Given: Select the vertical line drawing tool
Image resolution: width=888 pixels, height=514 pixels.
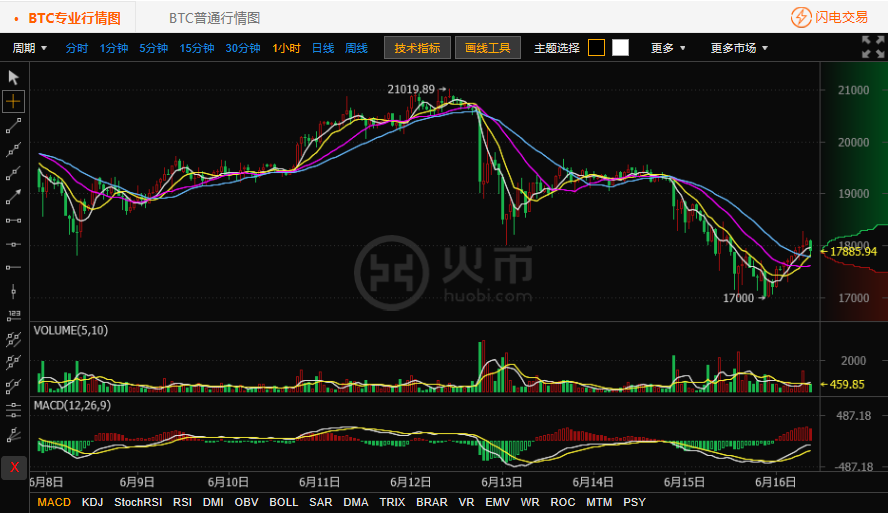Looking at the screenshot, I should 14,291.
